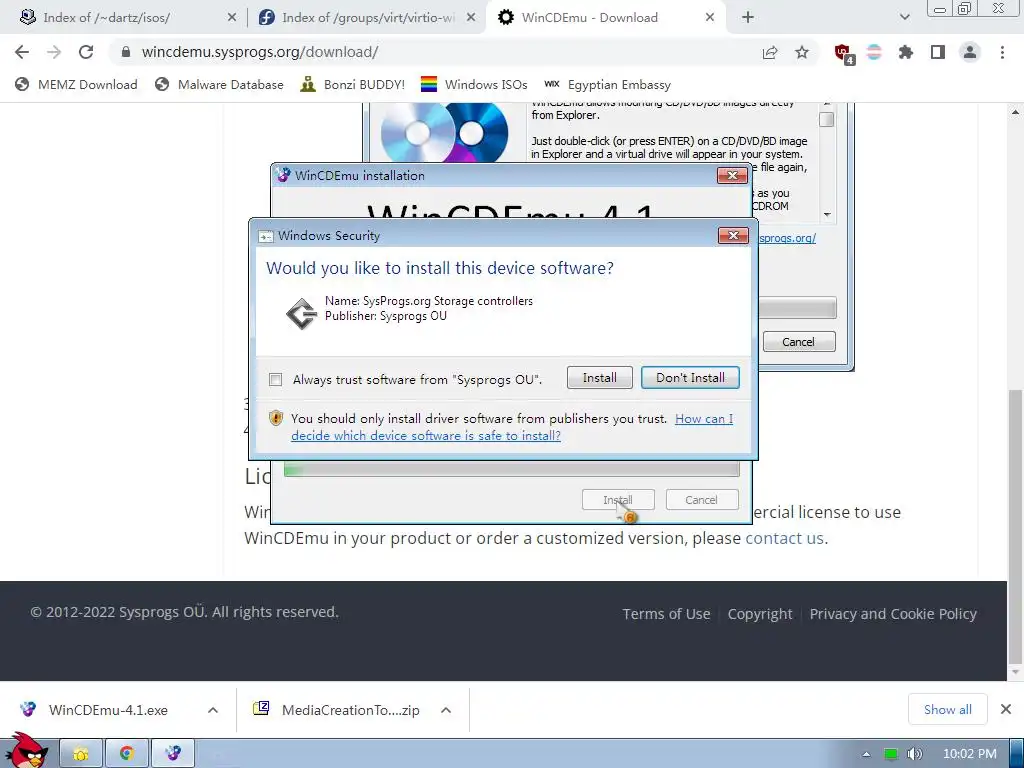Open Terms of Use footer link

(666, 614)
